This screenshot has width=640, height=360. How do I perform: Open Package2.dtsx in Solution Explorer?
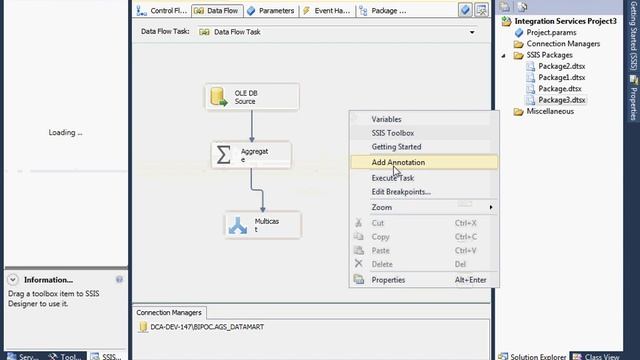562,66
